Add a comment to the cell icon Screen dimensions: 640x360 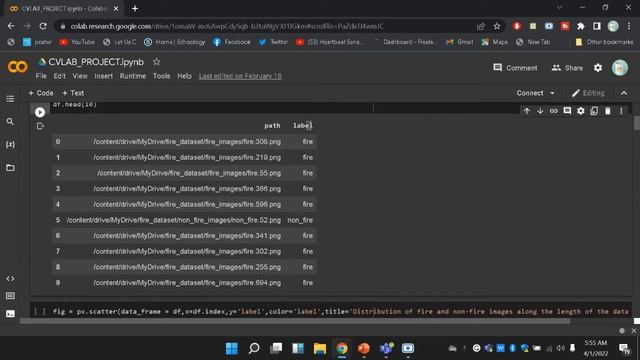(x=567, y=111)
